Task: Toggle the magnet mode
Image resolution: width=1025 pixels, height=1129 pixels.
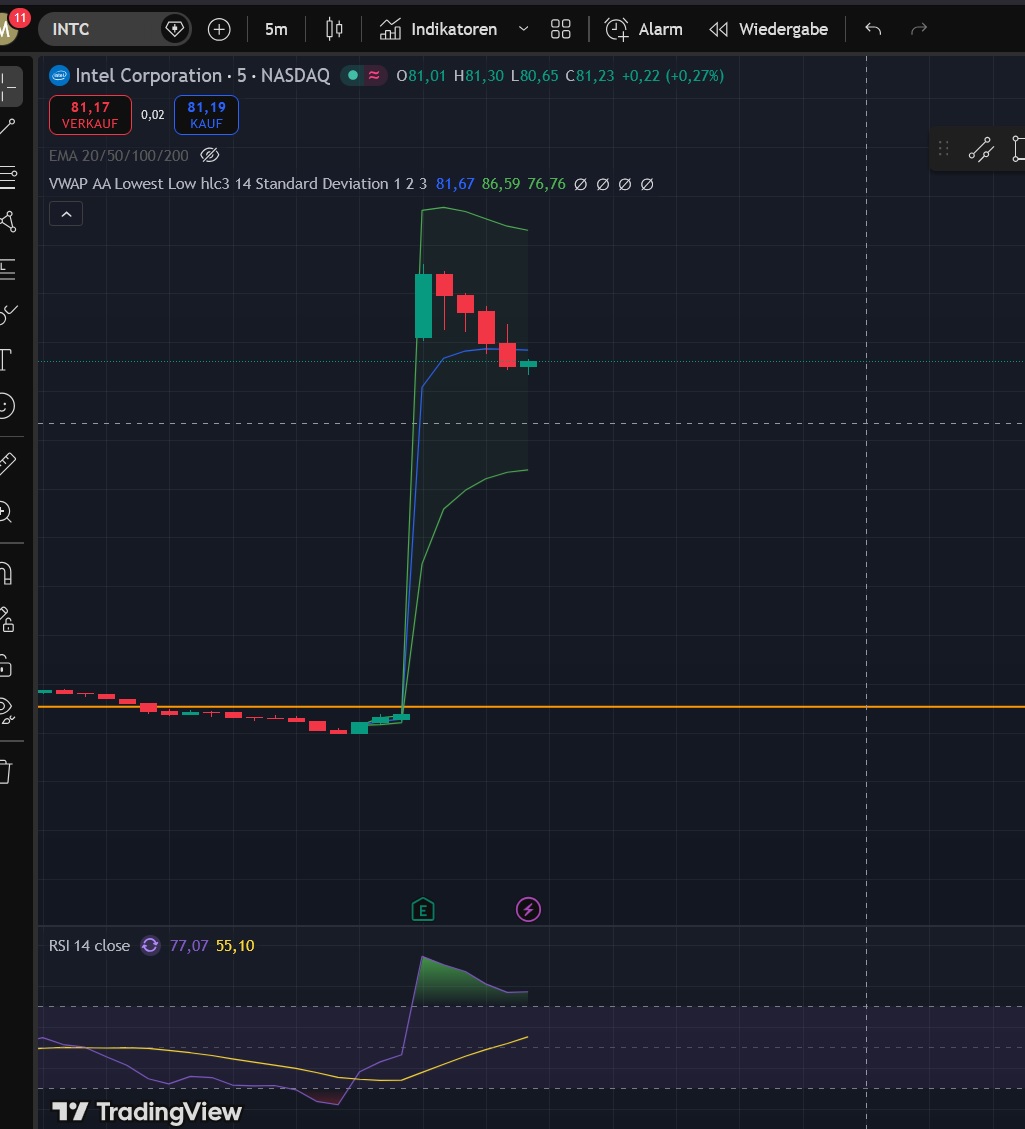Action: (x=6, y=573)
